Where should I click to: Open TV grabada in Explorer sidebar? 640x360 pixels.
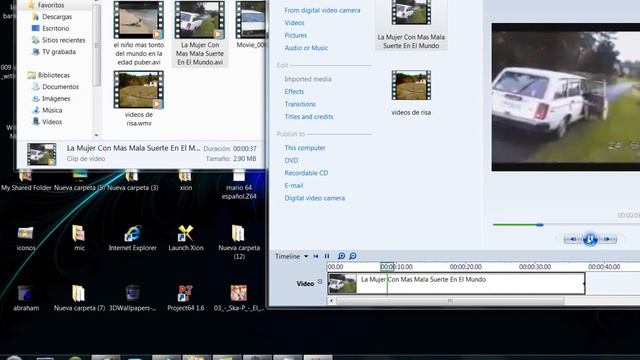(53, 52)
